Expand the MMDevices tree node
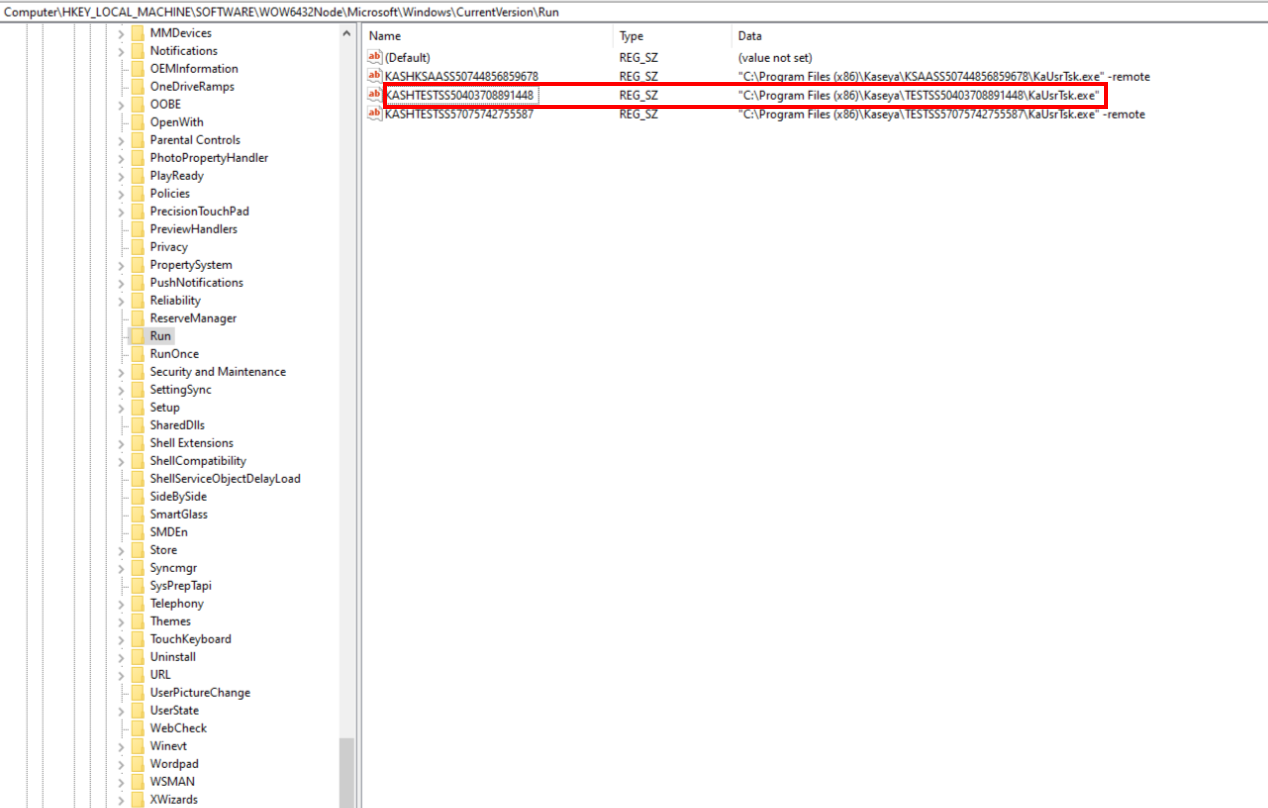1268x808 pixels. (121, 33)
